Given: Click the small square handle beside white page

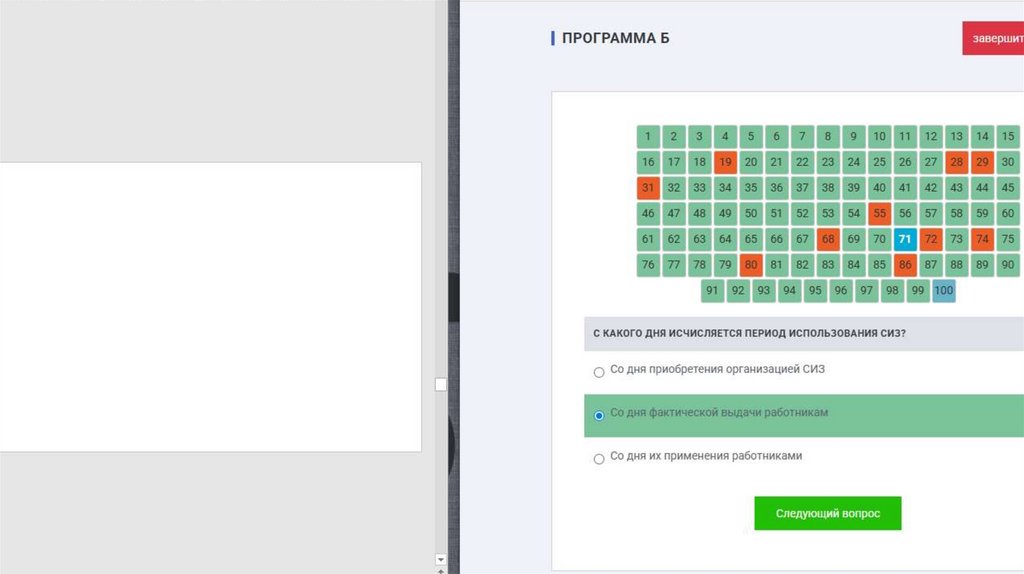Looking at the screenshot, I should (441, 385).
